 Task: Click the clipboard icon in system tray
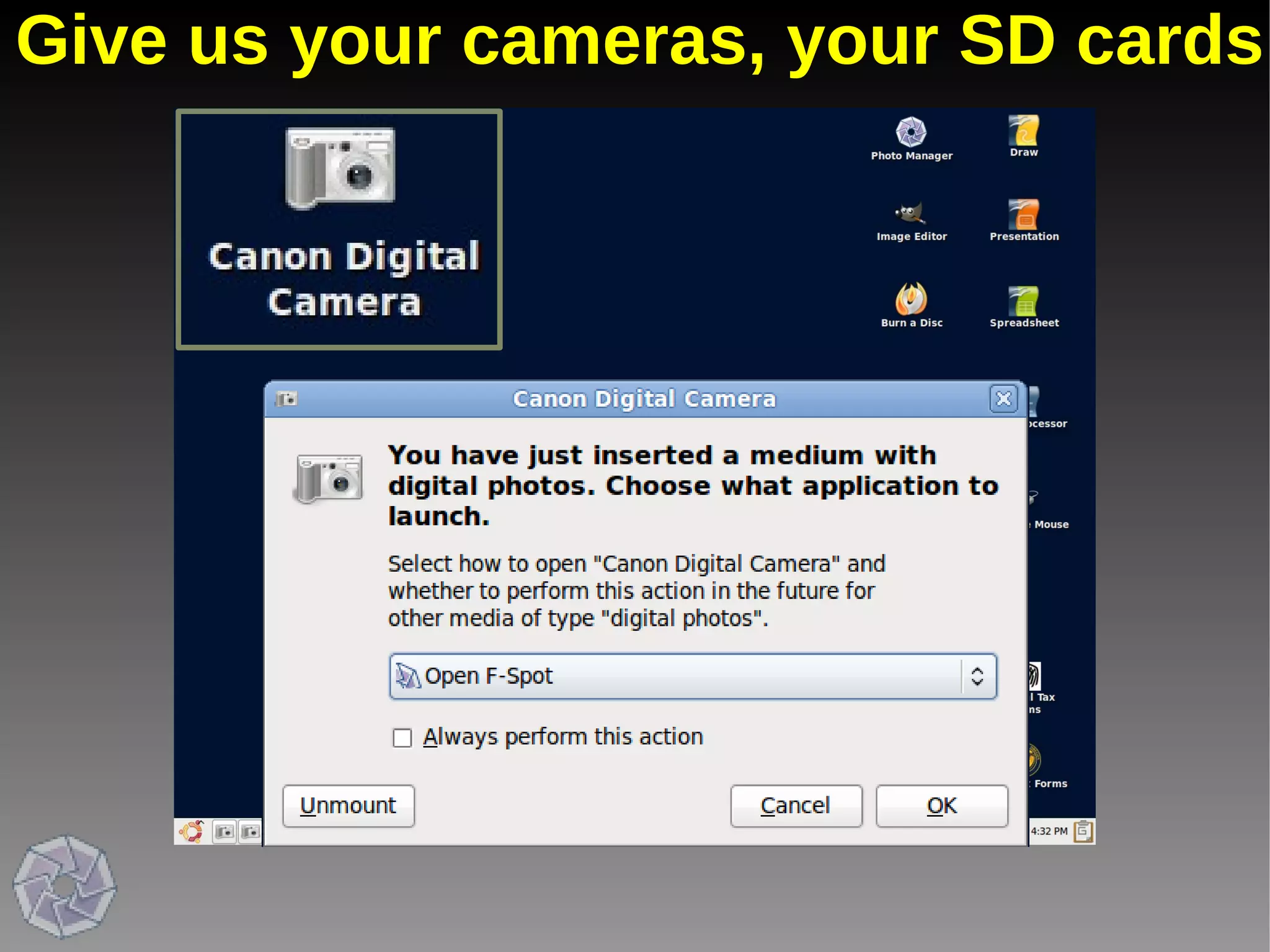1083,830
